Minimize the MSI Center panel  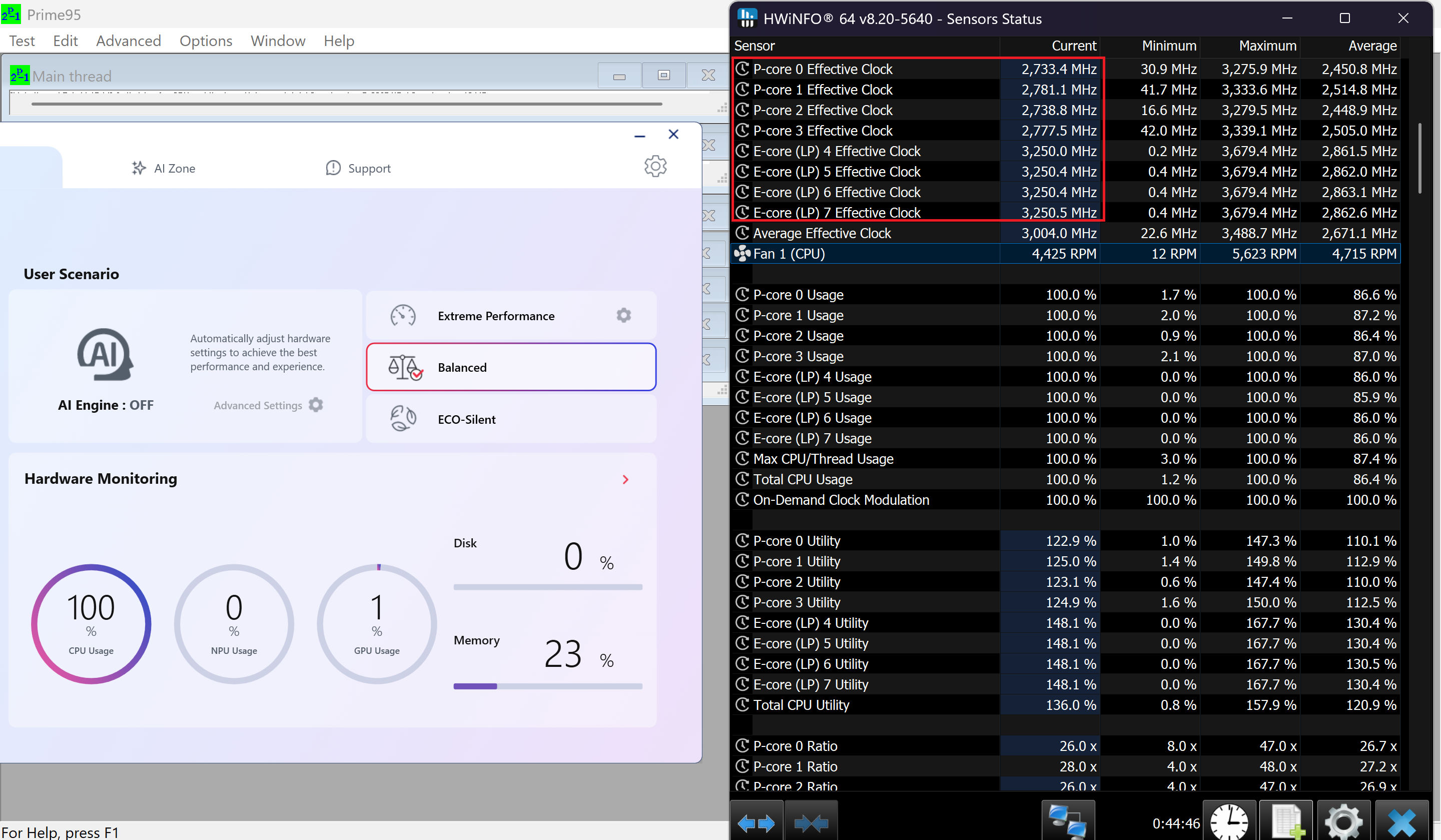[640, 136]
